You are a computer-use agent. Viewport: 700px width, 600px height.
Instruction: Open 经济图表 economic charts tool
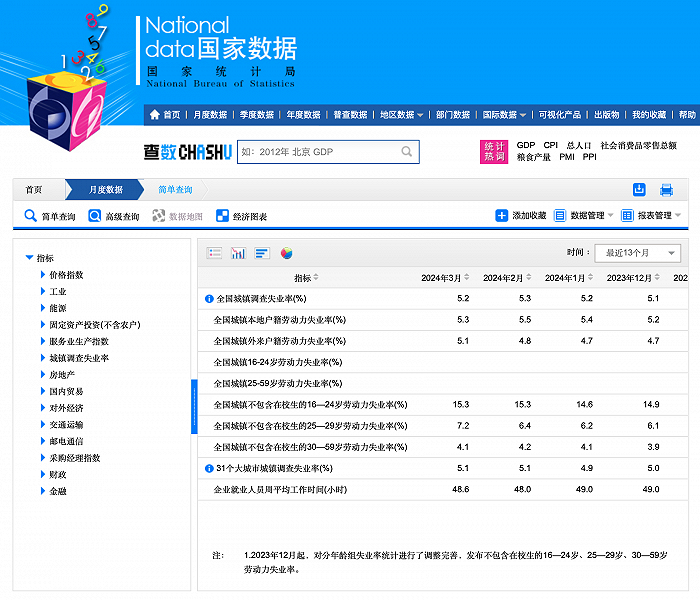[242, 216]
